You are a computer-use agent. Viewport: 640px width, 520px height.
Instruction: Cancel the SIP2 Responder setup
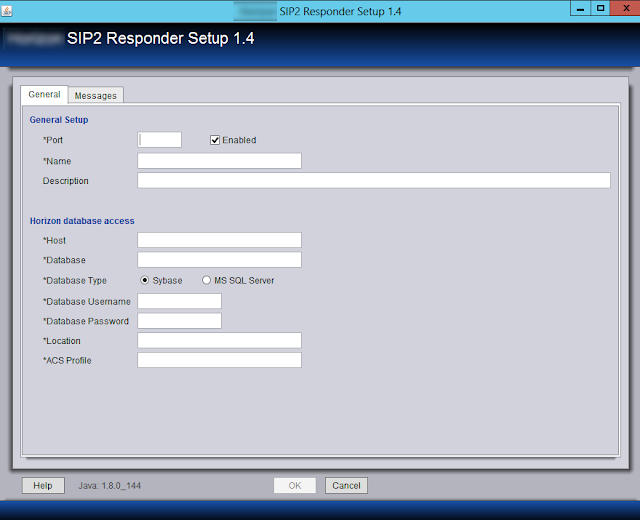click(x=346, y=486)
